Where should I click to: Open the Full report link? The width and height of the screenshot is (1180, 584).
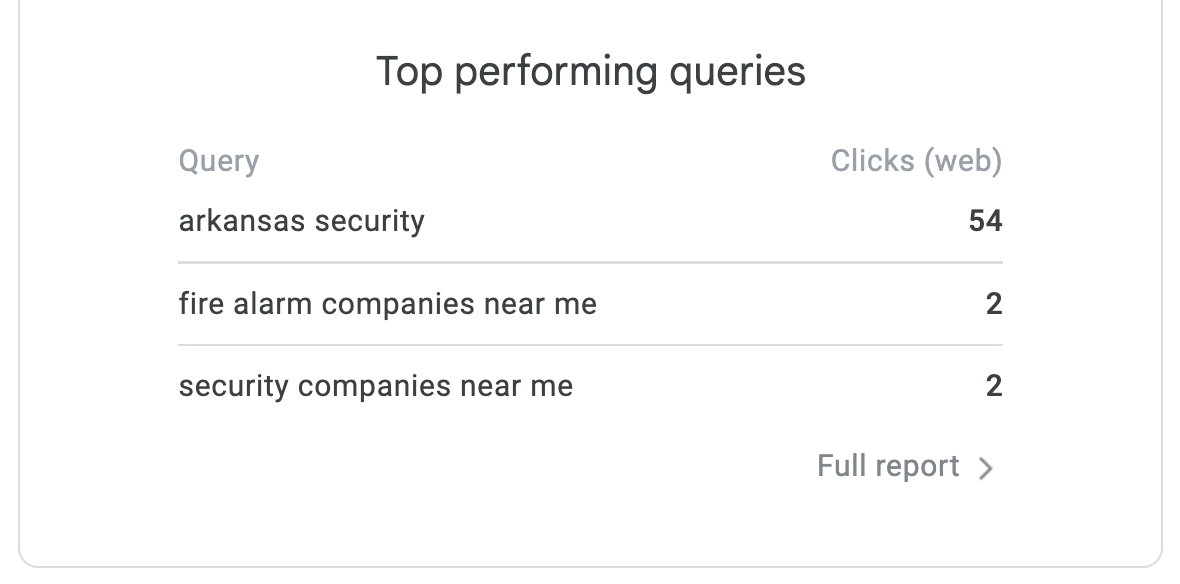coord(888,466)
